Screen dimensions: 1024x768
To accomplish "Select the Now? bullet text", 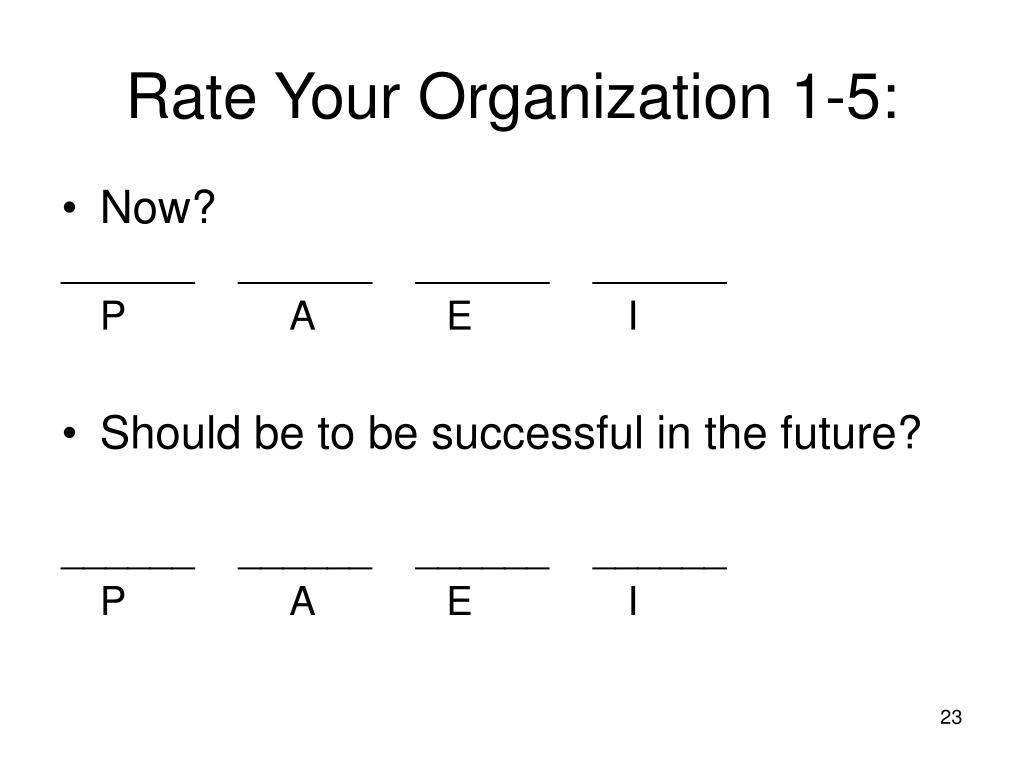I will pyautogui.click(x=157, y=208).
